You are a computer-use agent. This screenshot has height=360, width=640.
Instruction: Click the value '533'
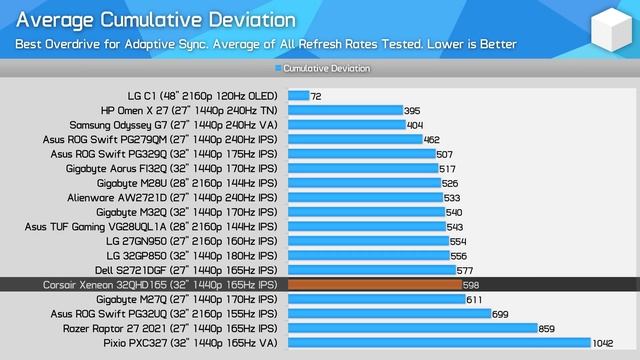click(452, 198)
